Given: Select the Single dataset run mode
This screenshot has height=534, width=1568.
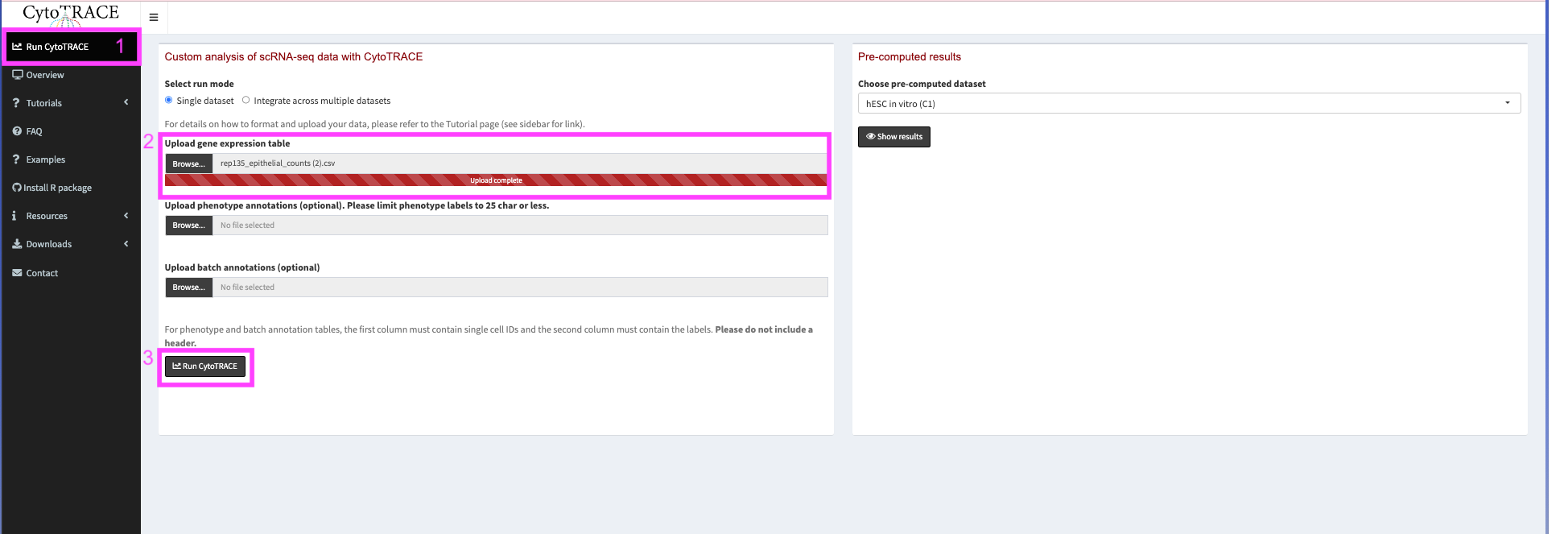Looking at the screenshot, I should (168, 100).
